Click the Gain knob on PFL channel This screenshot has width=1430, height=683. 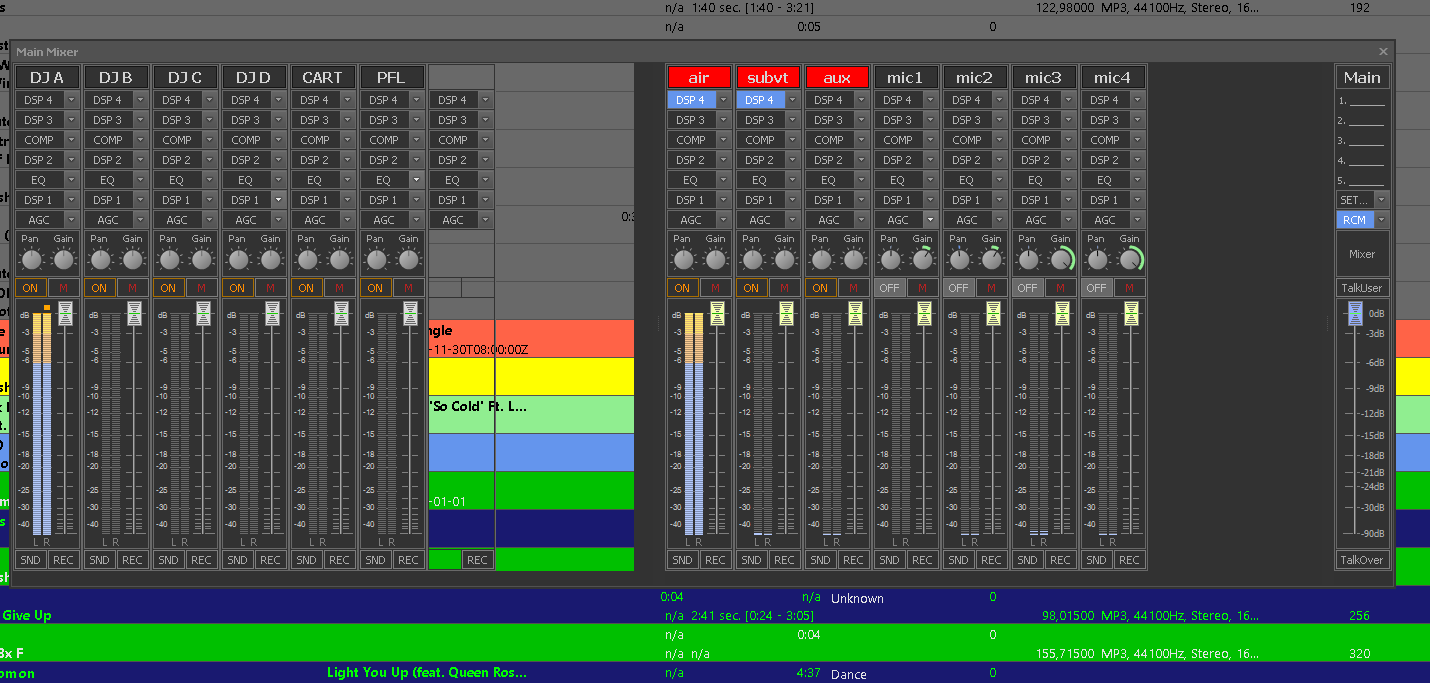pos(408,260)
